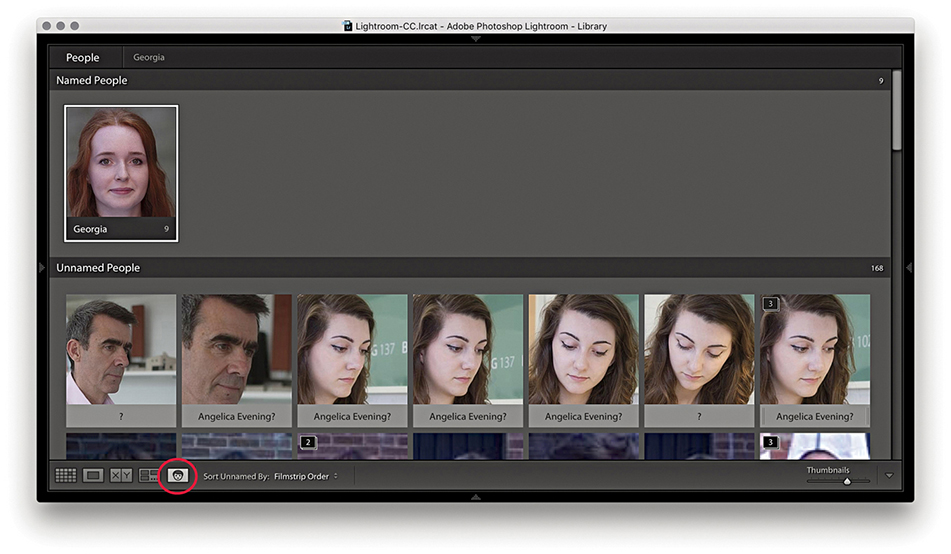Viewport: 951px width, 554px height.
Task: Expand bottom filmstrip panel arrow
Action: click(476, 496)
